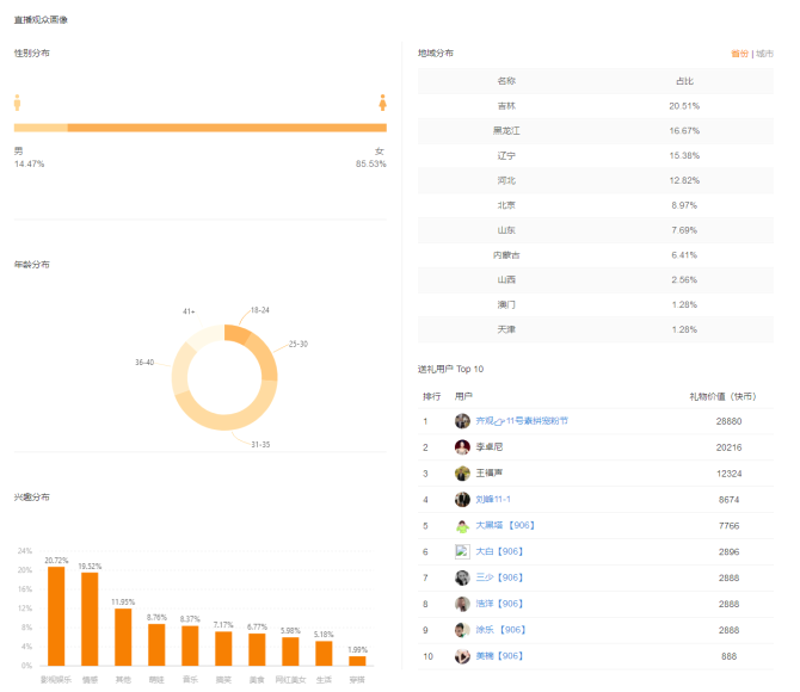Select the 吉林 row in region table

point(595,106)
